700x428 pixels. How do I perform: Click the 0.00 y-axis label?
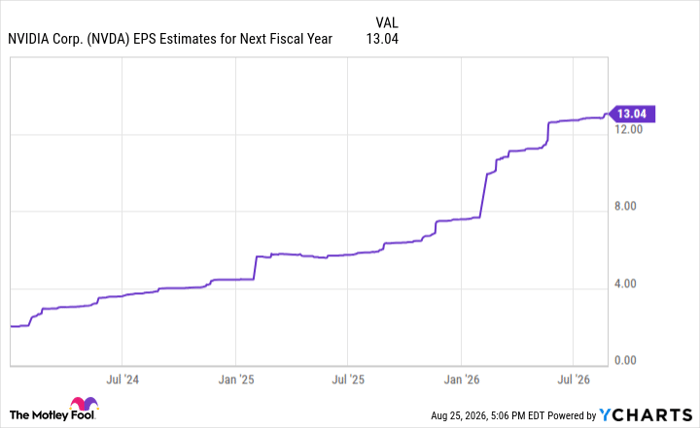625,360
